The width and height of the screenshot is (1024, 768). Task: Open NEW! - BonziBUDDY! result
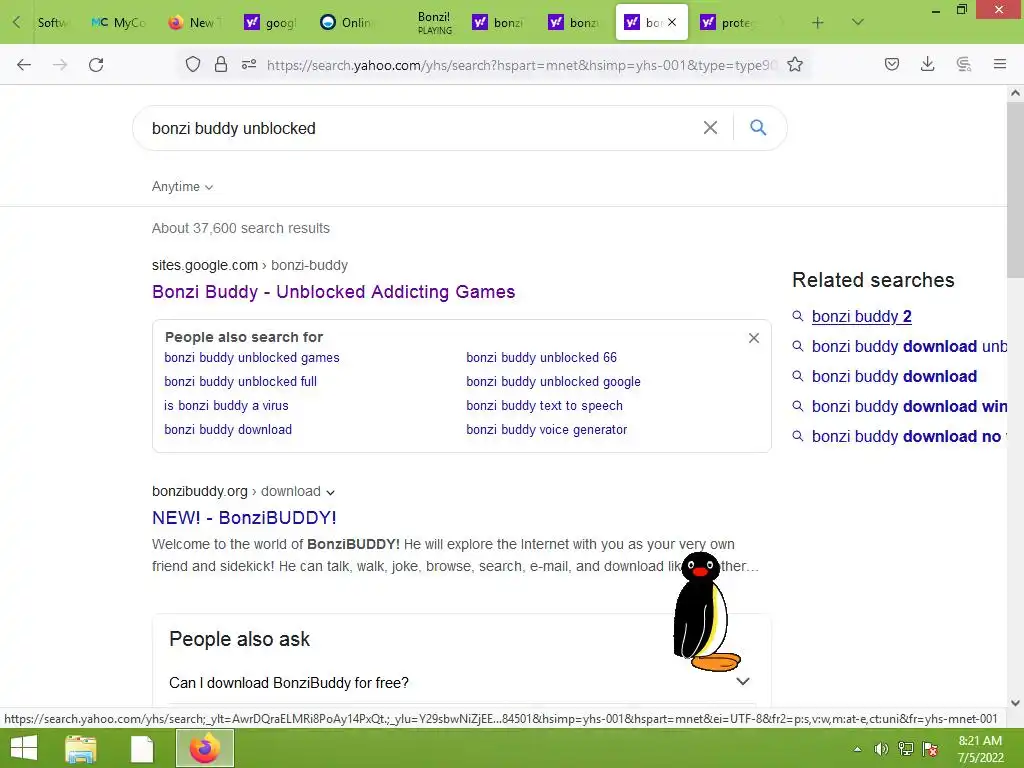pos(244,518)
